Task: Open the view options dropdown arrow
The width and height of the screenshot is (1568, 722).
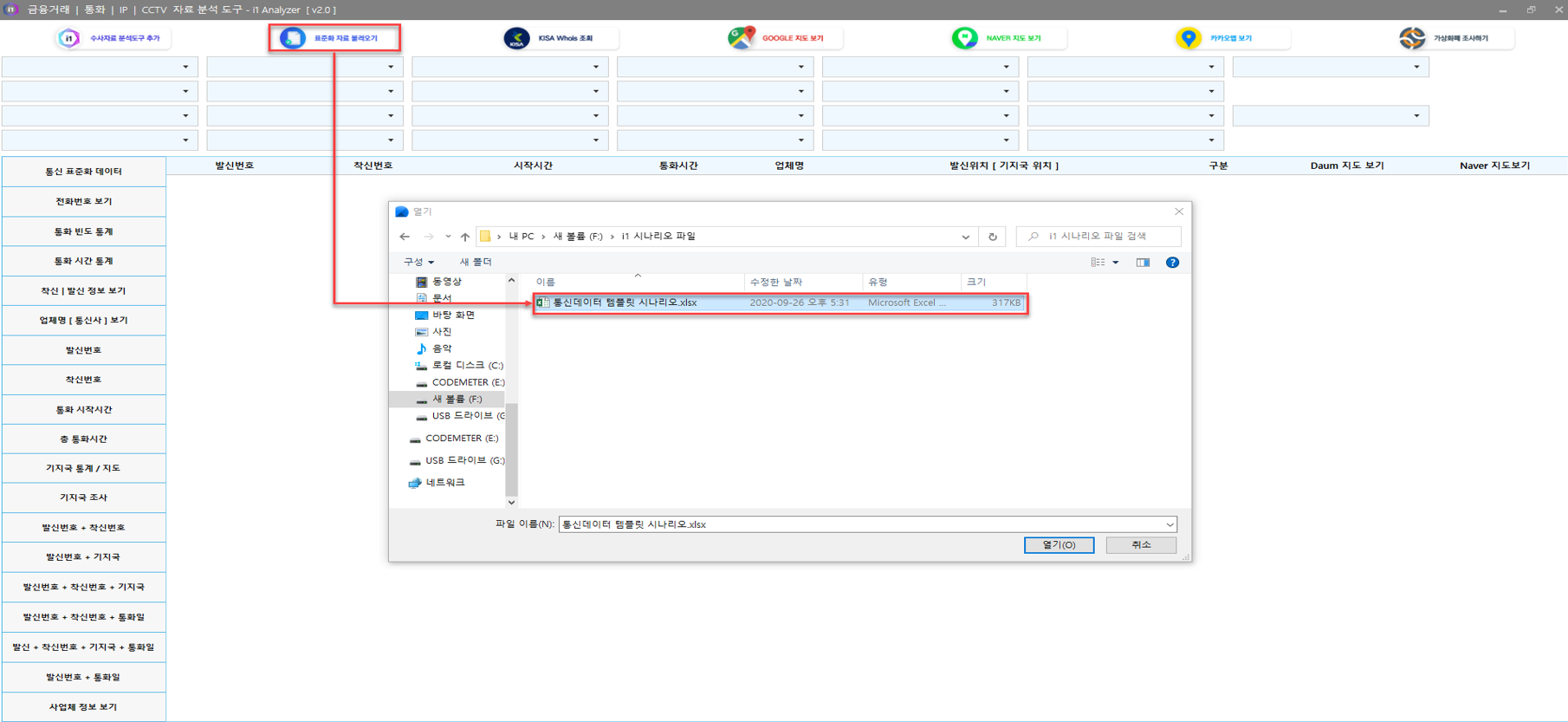Action: point(1116,263)
